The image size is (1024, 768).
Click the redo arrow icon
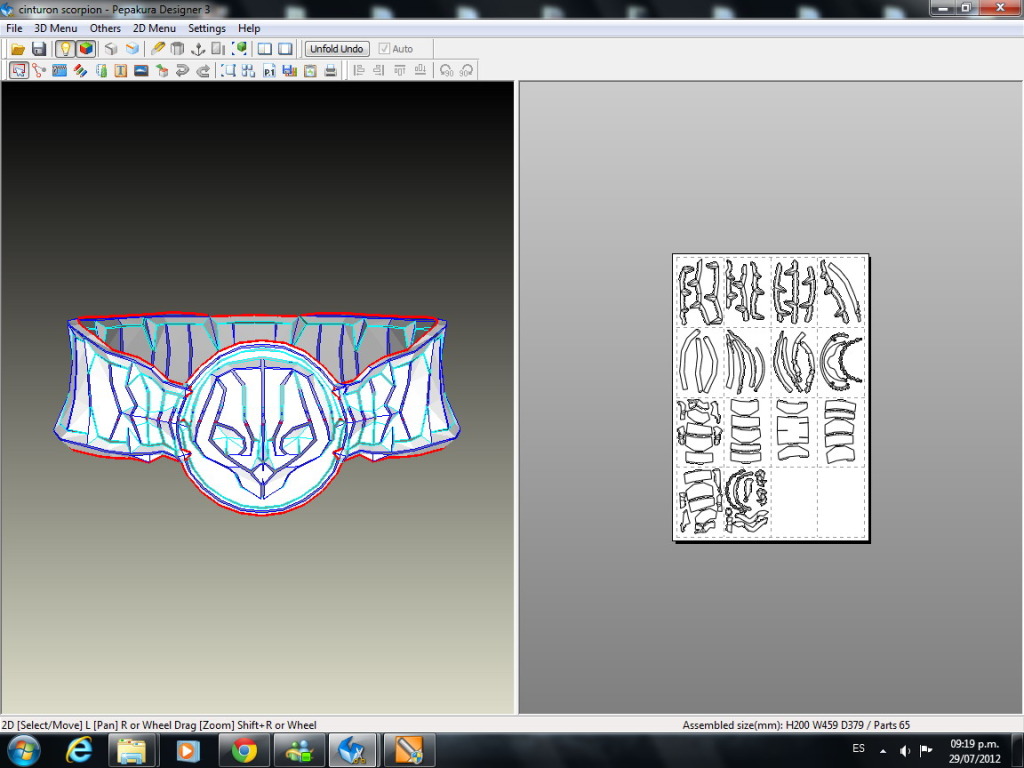[x=203, y=71]
